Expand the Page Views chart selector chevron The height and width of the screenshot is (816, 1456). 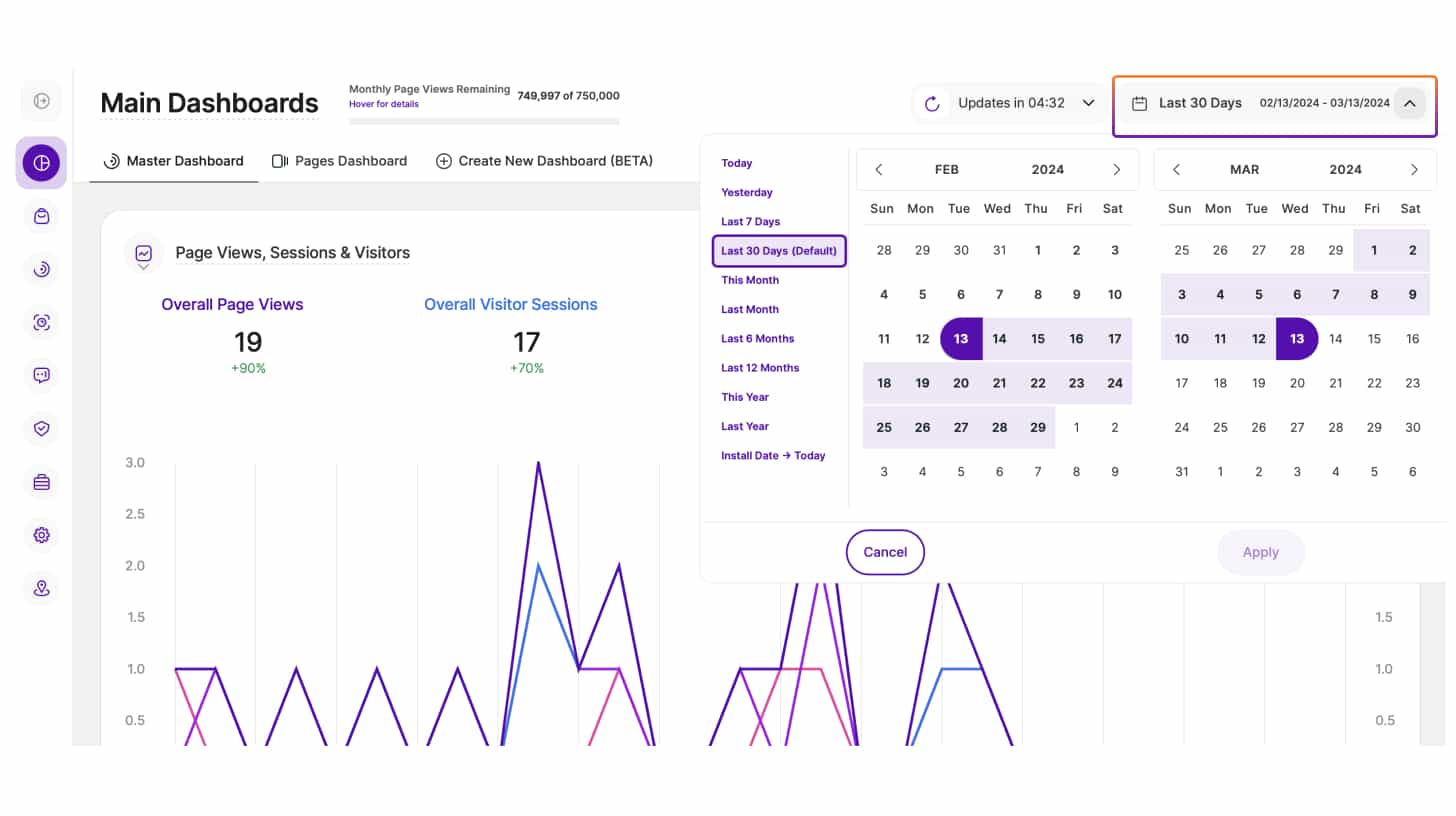pos(144,267)
